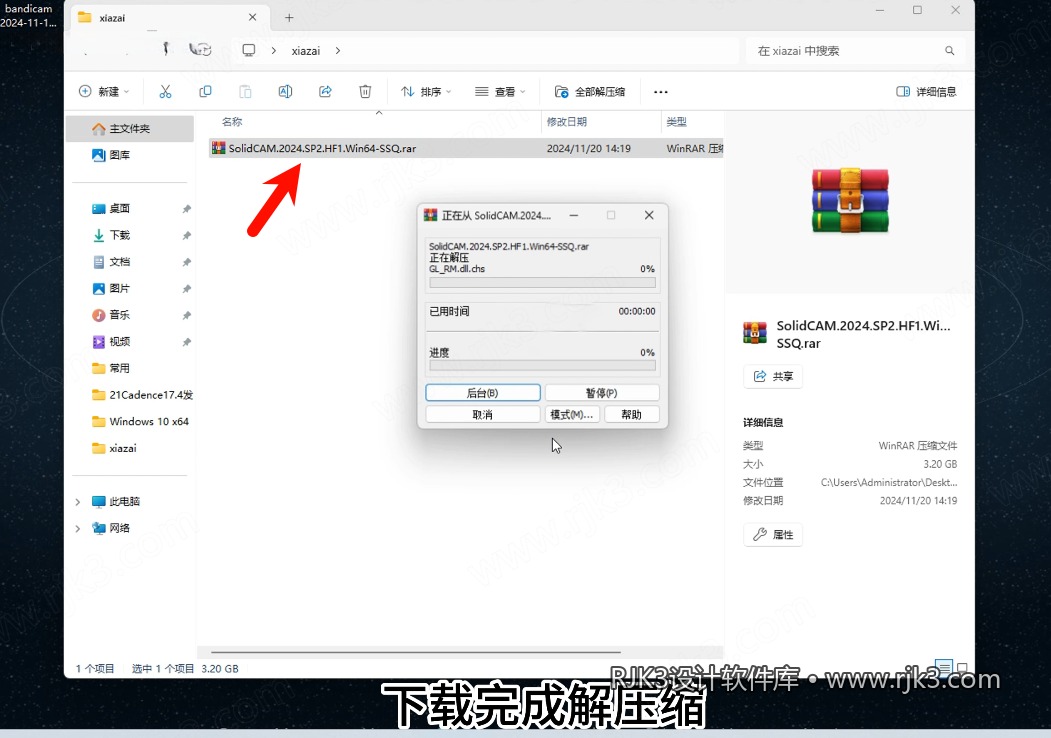Image resolution: width=1051 pixels, height=738 pixels.
Task: Click 帮助 help button in dialog
Action: pyautogui.click(x=631, y=415)
